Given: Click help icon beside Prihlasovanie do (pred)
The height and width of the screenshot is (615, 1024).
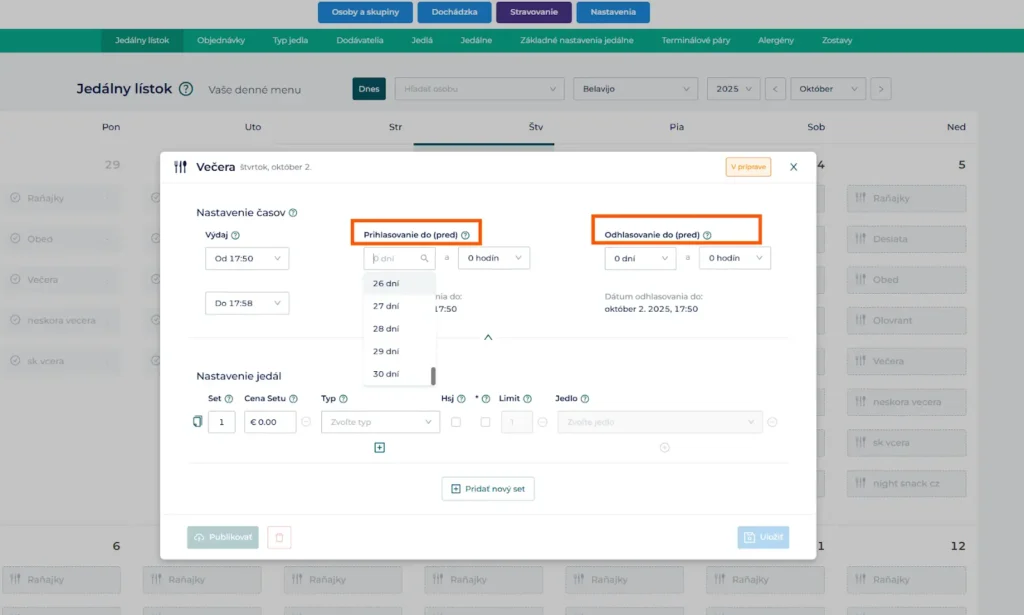Looking at the screenshot, I should (x=465, y=235).
